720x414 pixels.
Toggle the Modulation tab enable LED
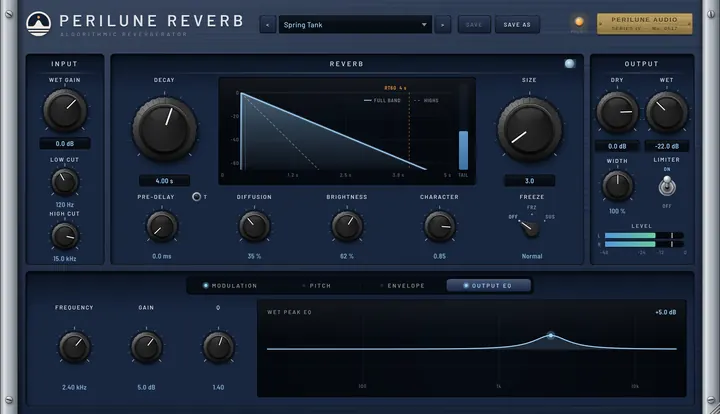pos(206,285)
